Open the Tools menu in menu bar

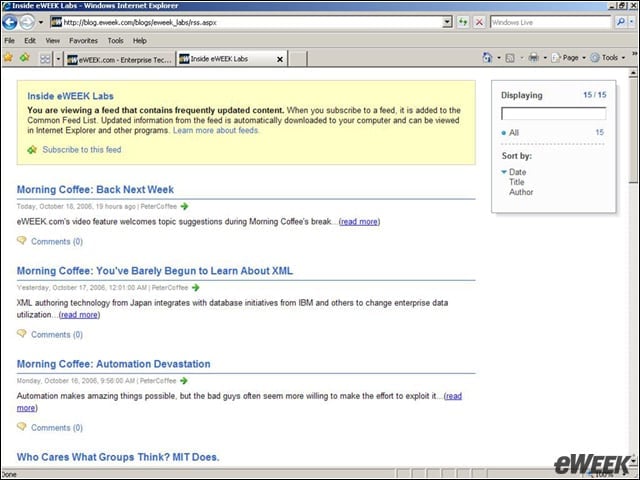[x=116, y=40]
